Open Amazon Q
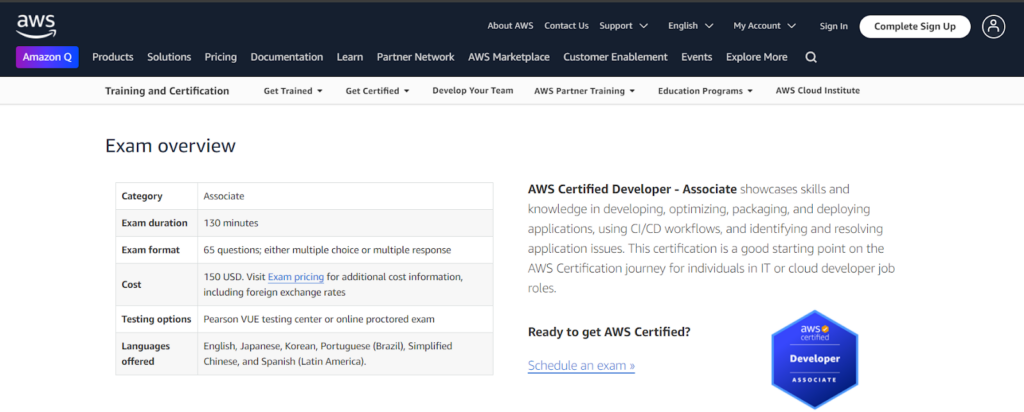Image resolution: width=1024 pixels, height=412 pixels. click(47, 57)
